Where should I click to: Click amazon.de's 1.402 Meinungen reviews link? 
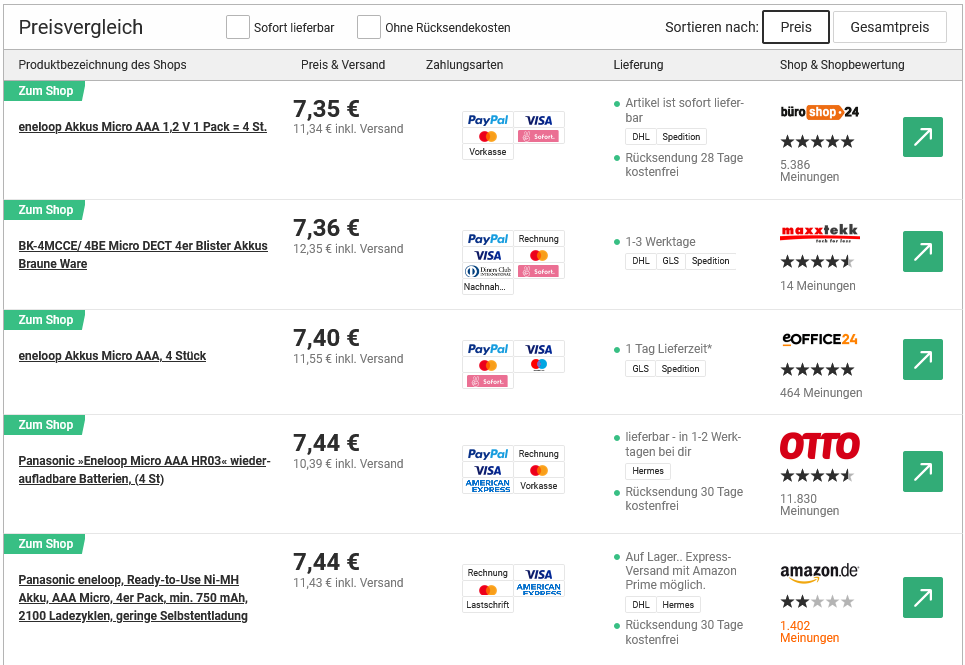809,632
